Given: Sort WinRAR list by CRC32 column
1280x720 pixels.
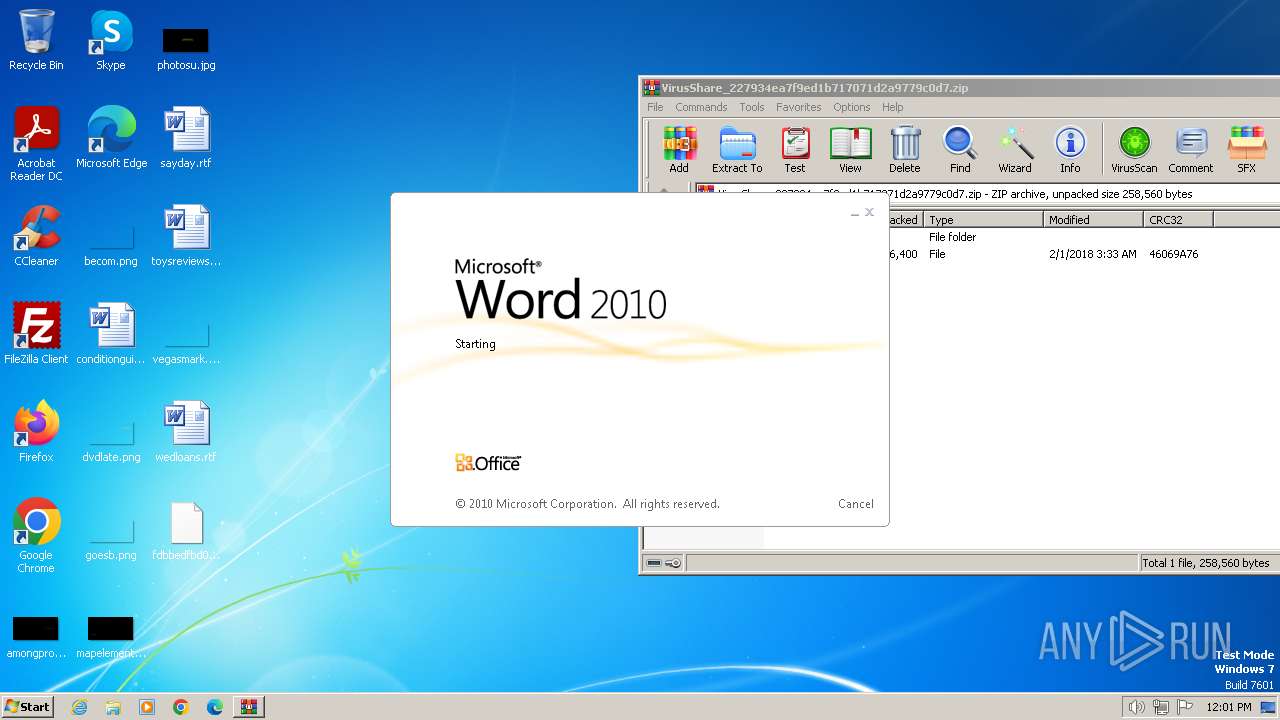Looking at the screenshot, I should tap(1178, 220).
